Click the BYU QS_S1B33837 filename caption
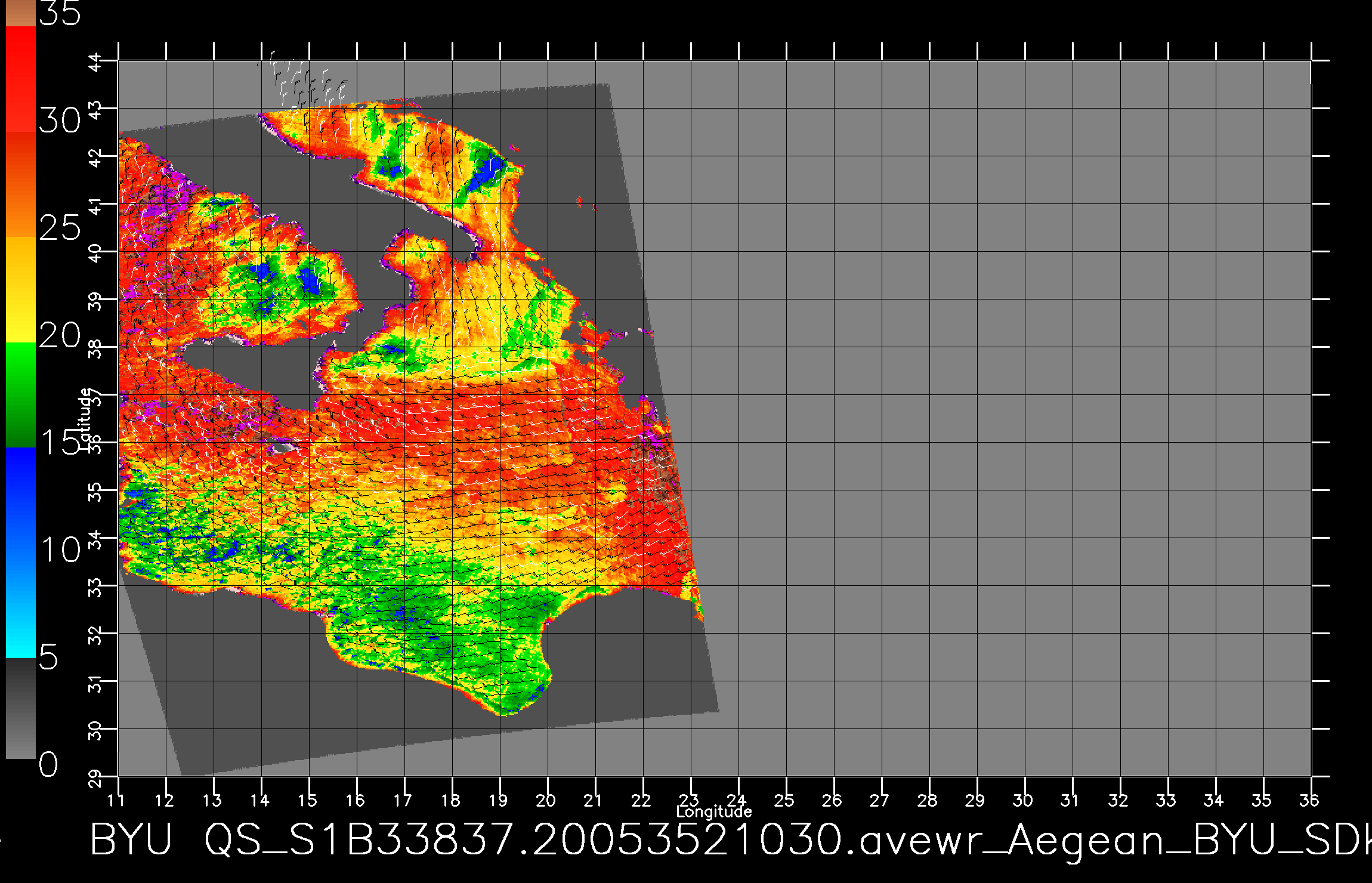1372x883 pixels. 731,841
